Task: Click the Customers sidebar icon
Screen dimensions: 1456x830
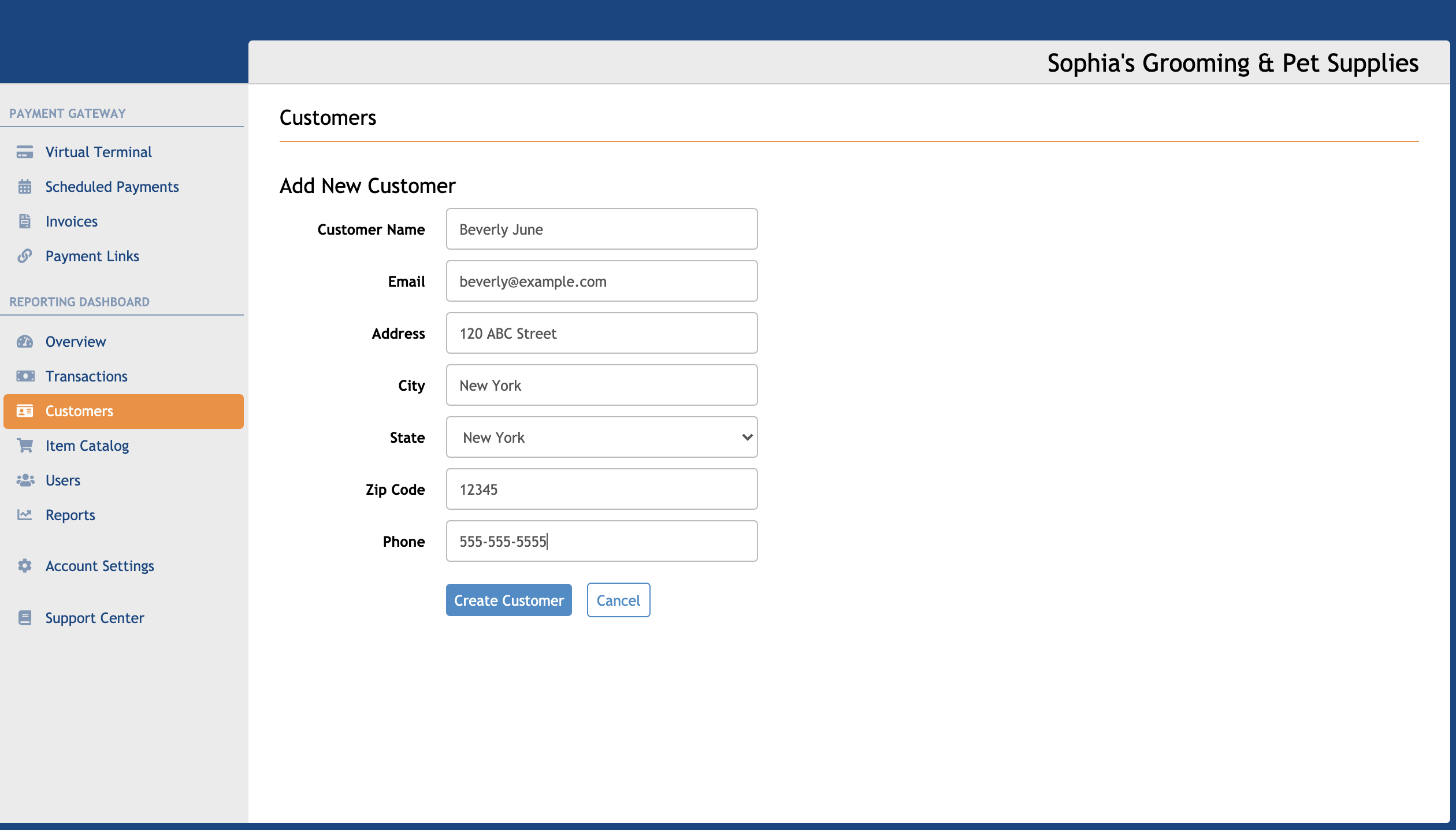Action: (x=24, y=410)
